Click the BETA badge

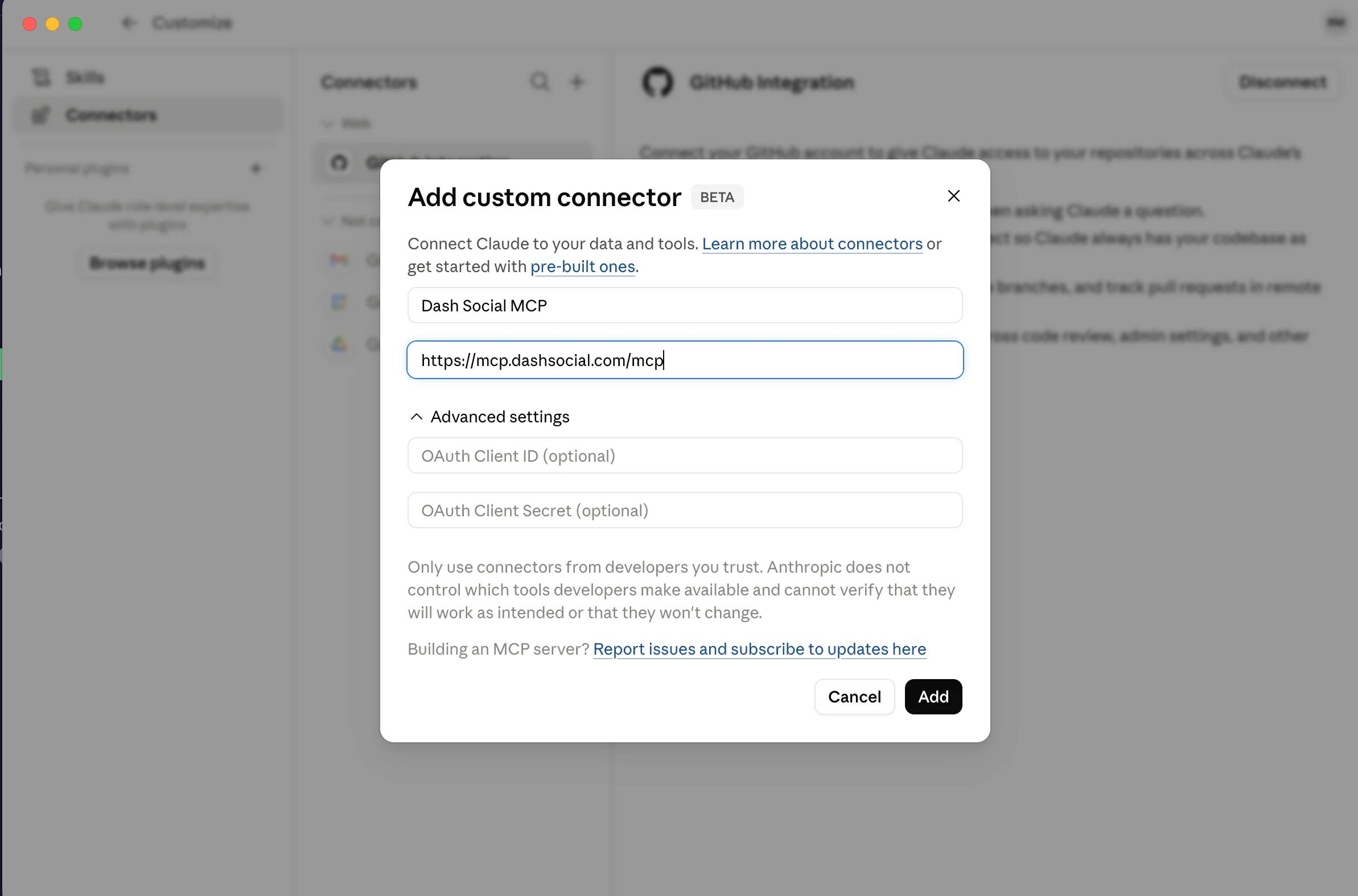click(x=717, y=197)
